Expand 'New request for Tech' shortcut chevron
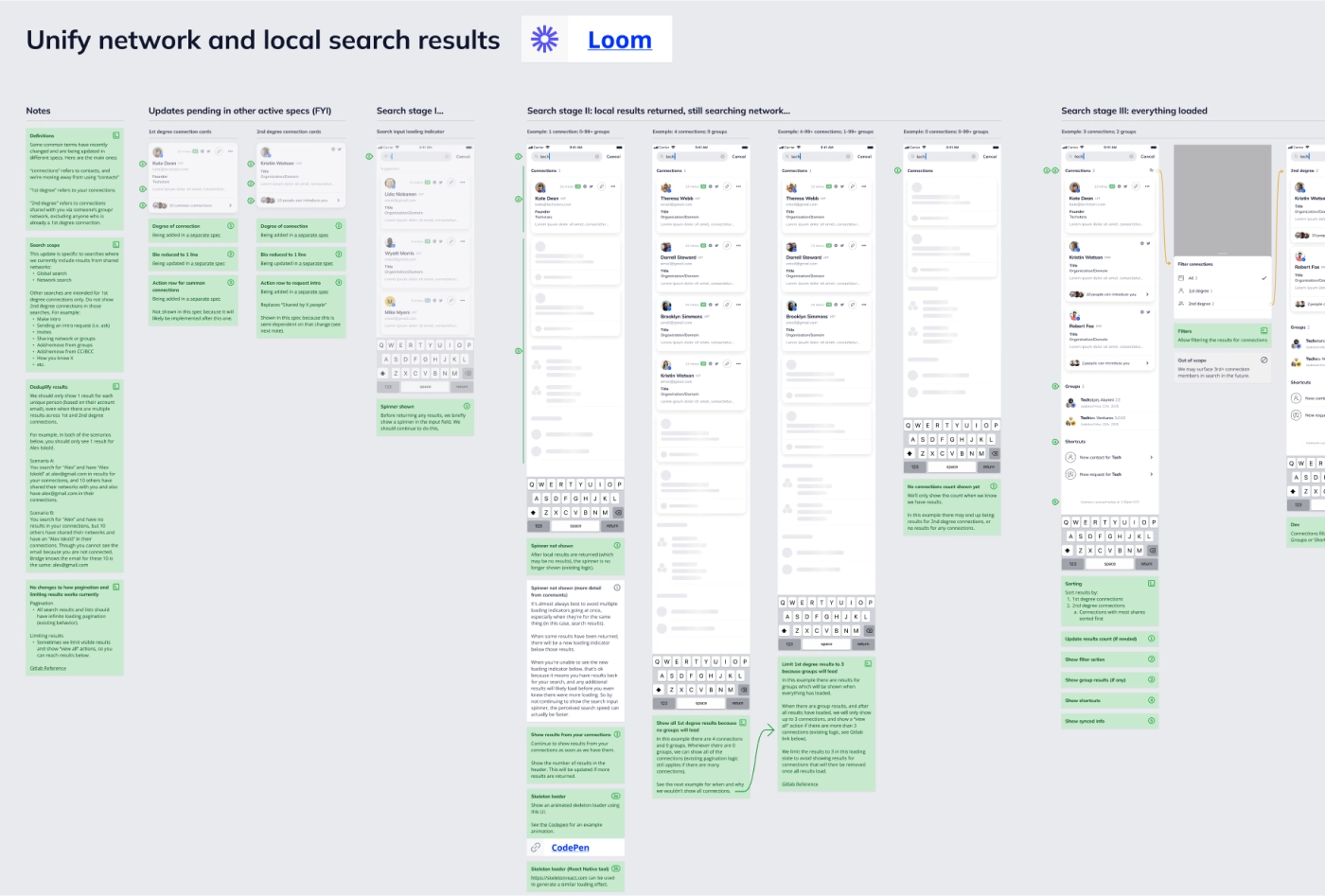Image resolution: width=1325 pixels, height=896 pixels. (x=1151, y=474)
